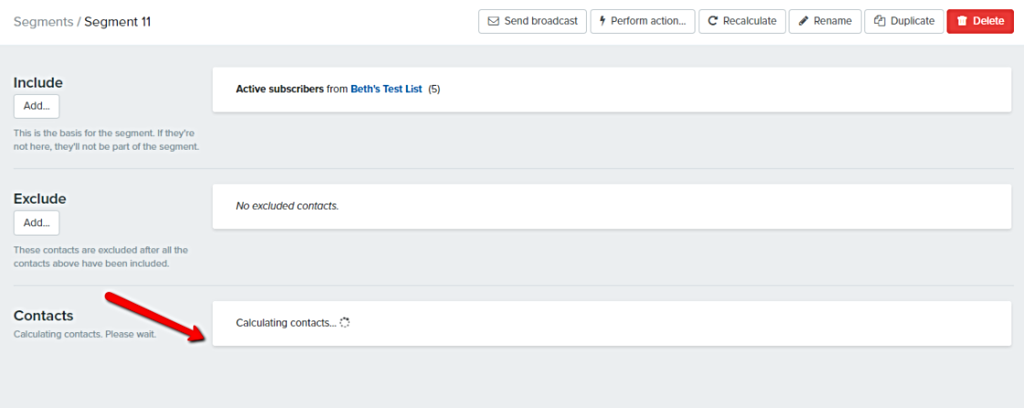
Task: Duplicate this segment
Action: coord(904,21)
